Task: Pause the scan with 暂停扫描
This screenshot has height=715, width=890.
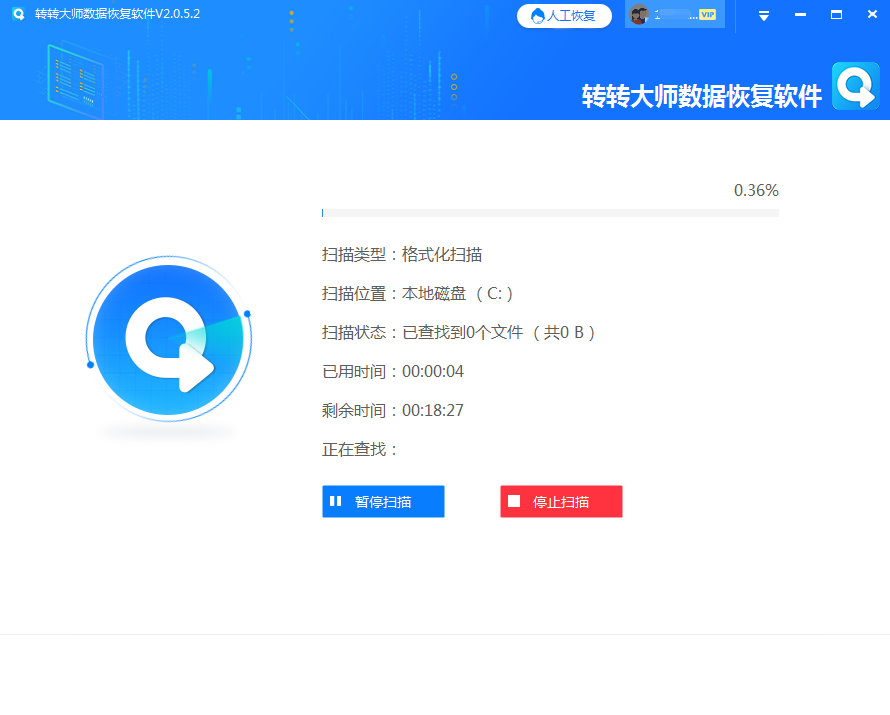Action: click(x=383, y=501)
